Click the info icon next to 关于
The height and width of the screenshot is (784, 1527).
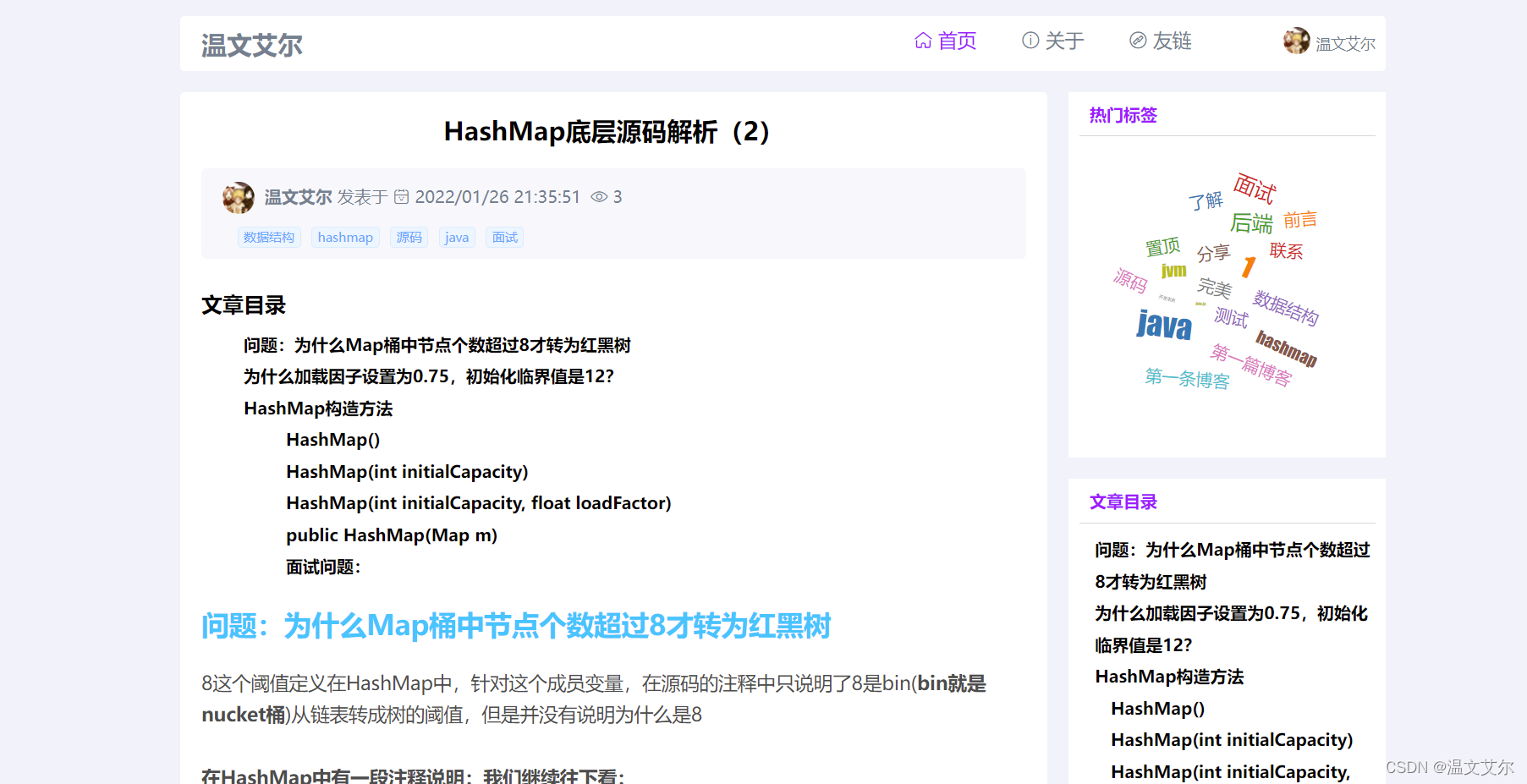pos(1030,41)
